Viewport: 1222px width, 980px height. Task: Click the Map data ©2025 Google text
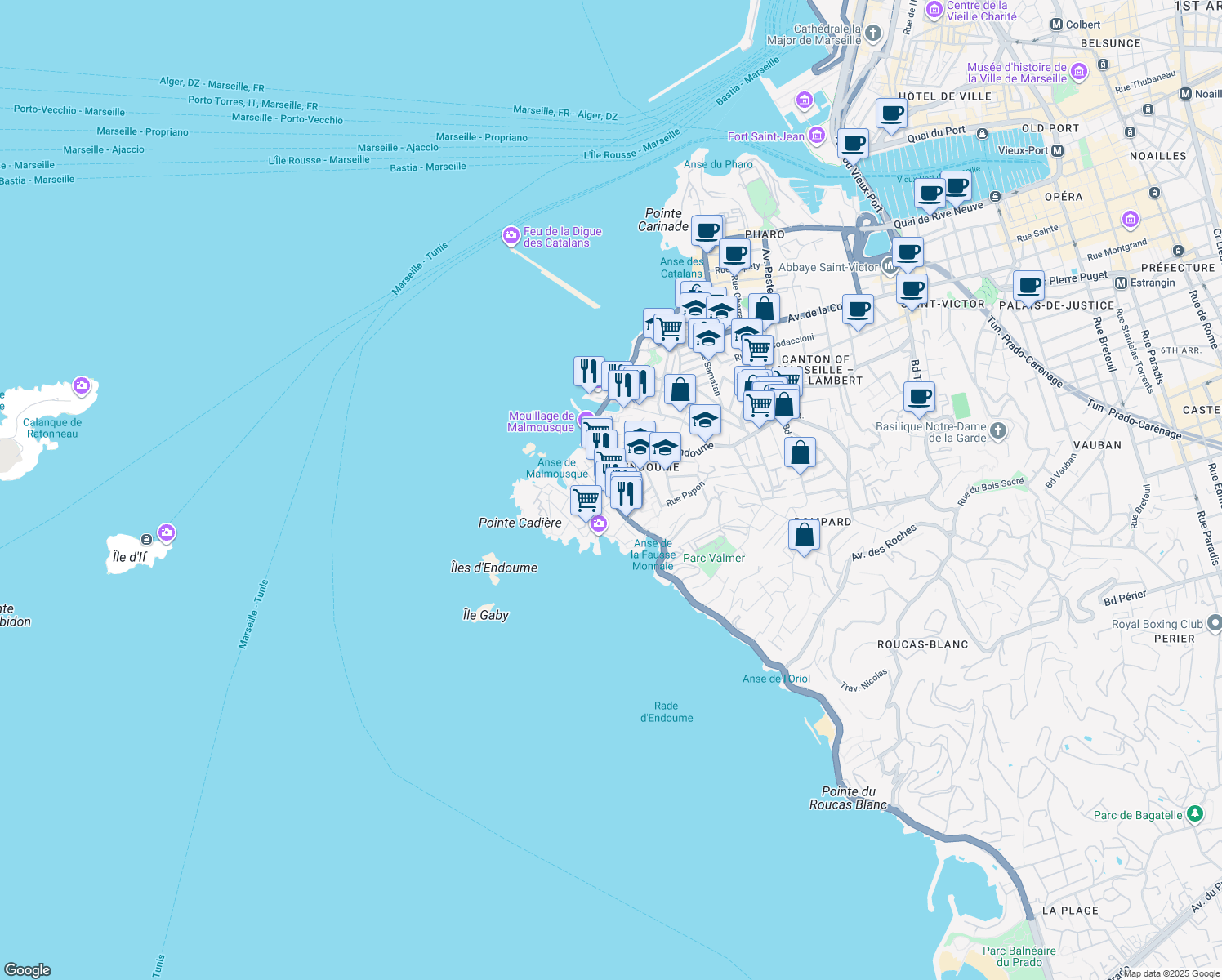pyautogui.click(x=1171, y=973)
